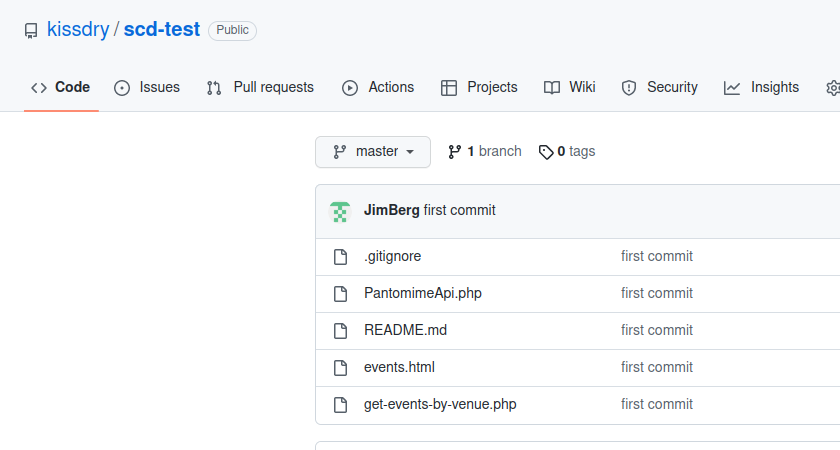Open the master branch dropdown
The width and height of the screenshot is (840, 450).
pos(372,152)
